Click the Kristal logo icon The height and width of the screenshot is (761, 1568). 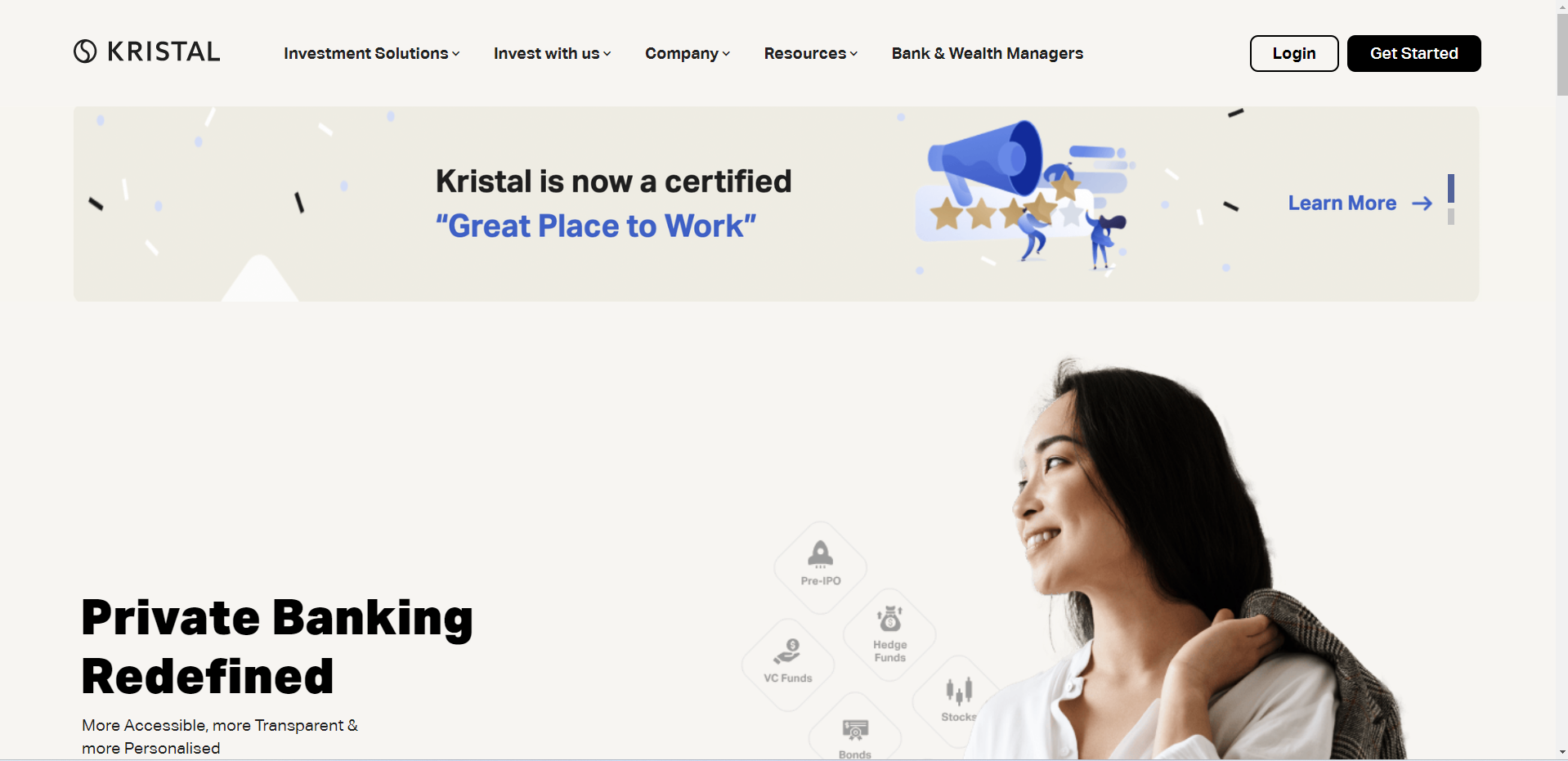(x=85, y=51)
